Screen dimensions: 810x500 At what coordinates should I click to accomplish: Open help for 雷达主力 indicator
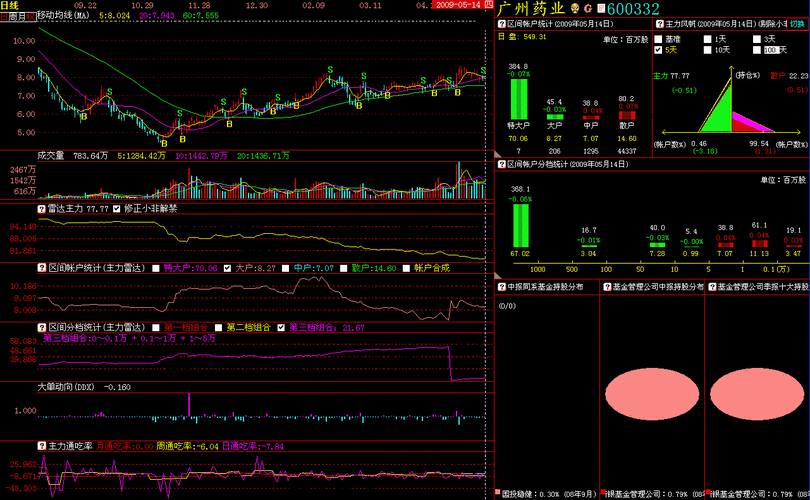[x=41, y=209]
